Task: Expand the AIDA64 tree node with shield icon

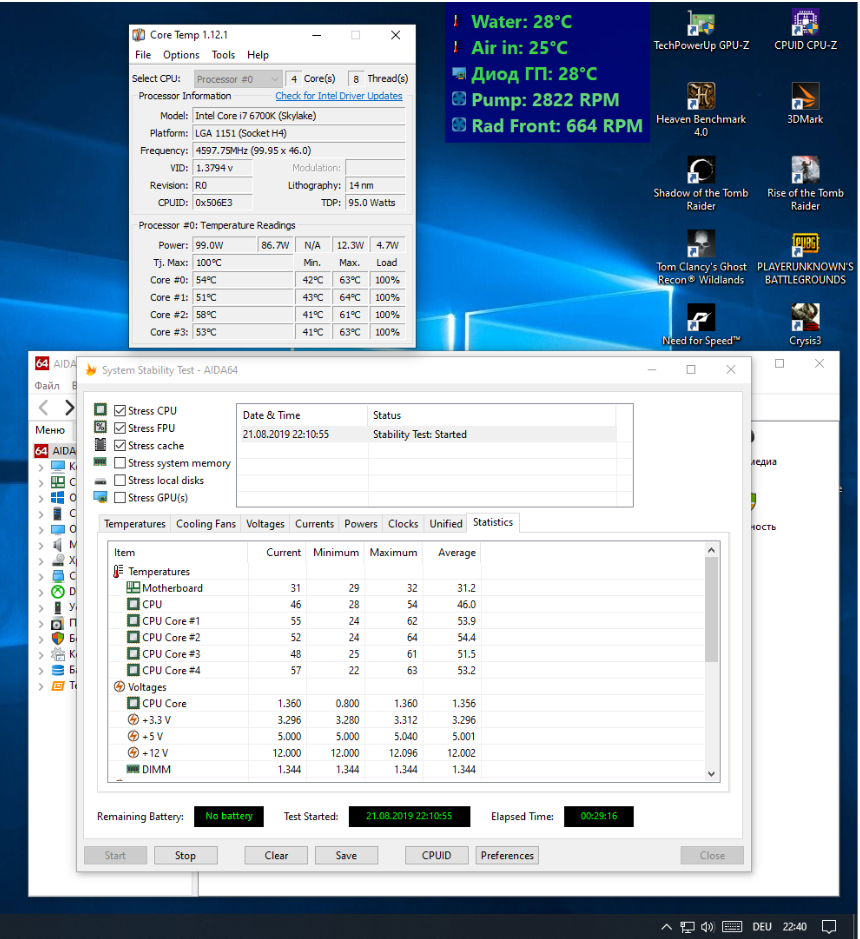Action: coord(41,638)
